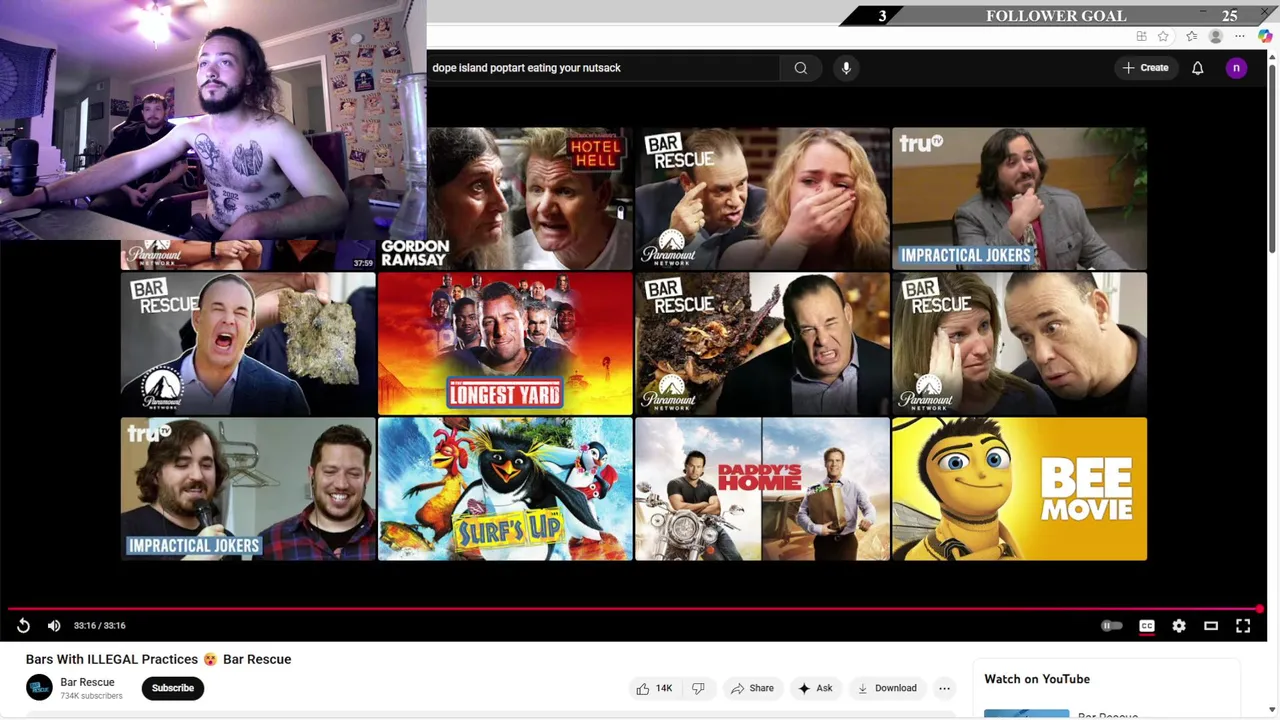Screen dimensions: 1280x720
Task: Open the notifications bell
Action: click(1197, 68)
